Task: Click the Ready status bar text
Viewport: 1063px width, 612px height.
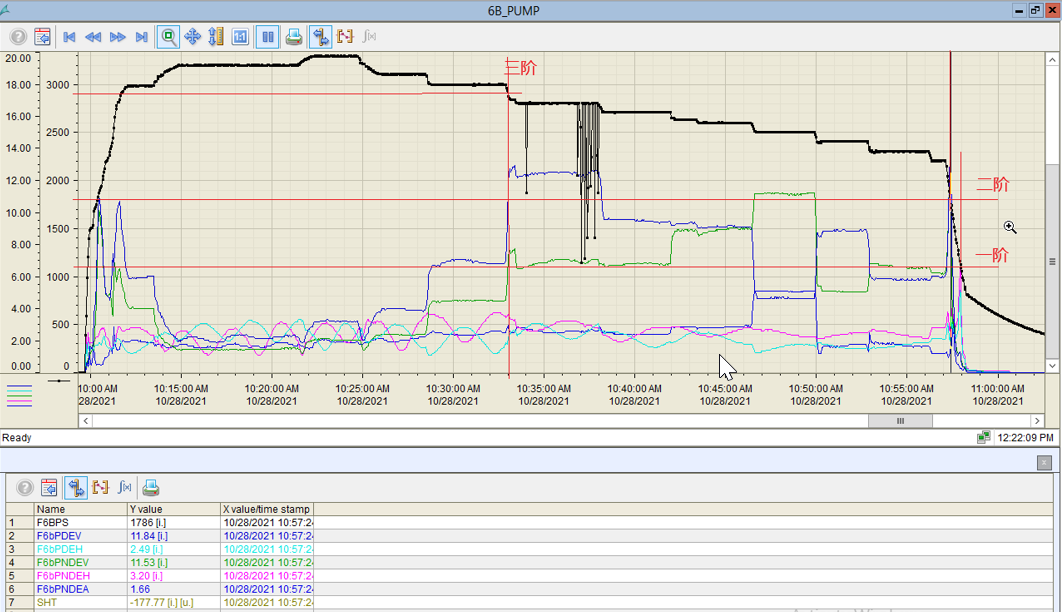Action: 17,437
